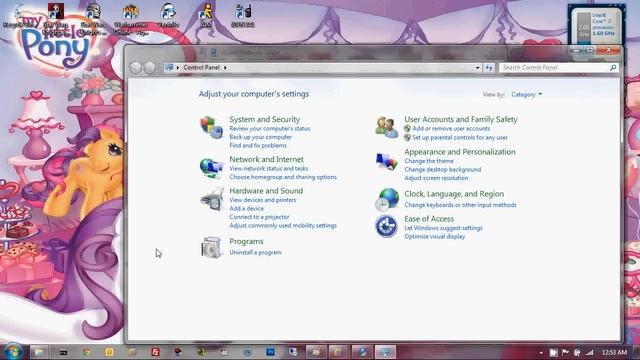
Task: Click Uninstall a program
Action: [x=256, y=253]
